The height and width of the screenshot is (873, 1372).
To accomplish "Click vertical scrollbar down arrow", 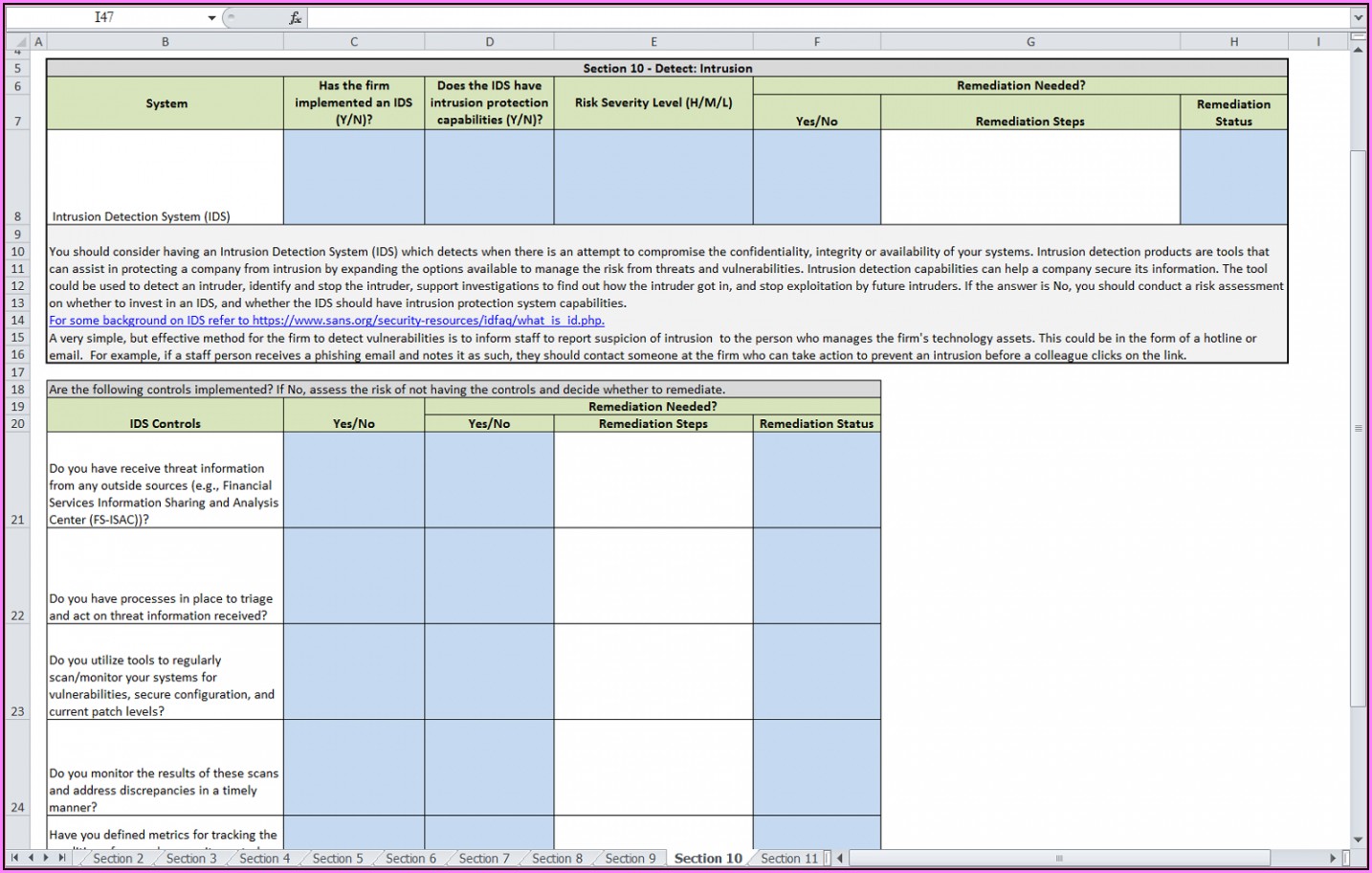I will (x=1358, y=839).
